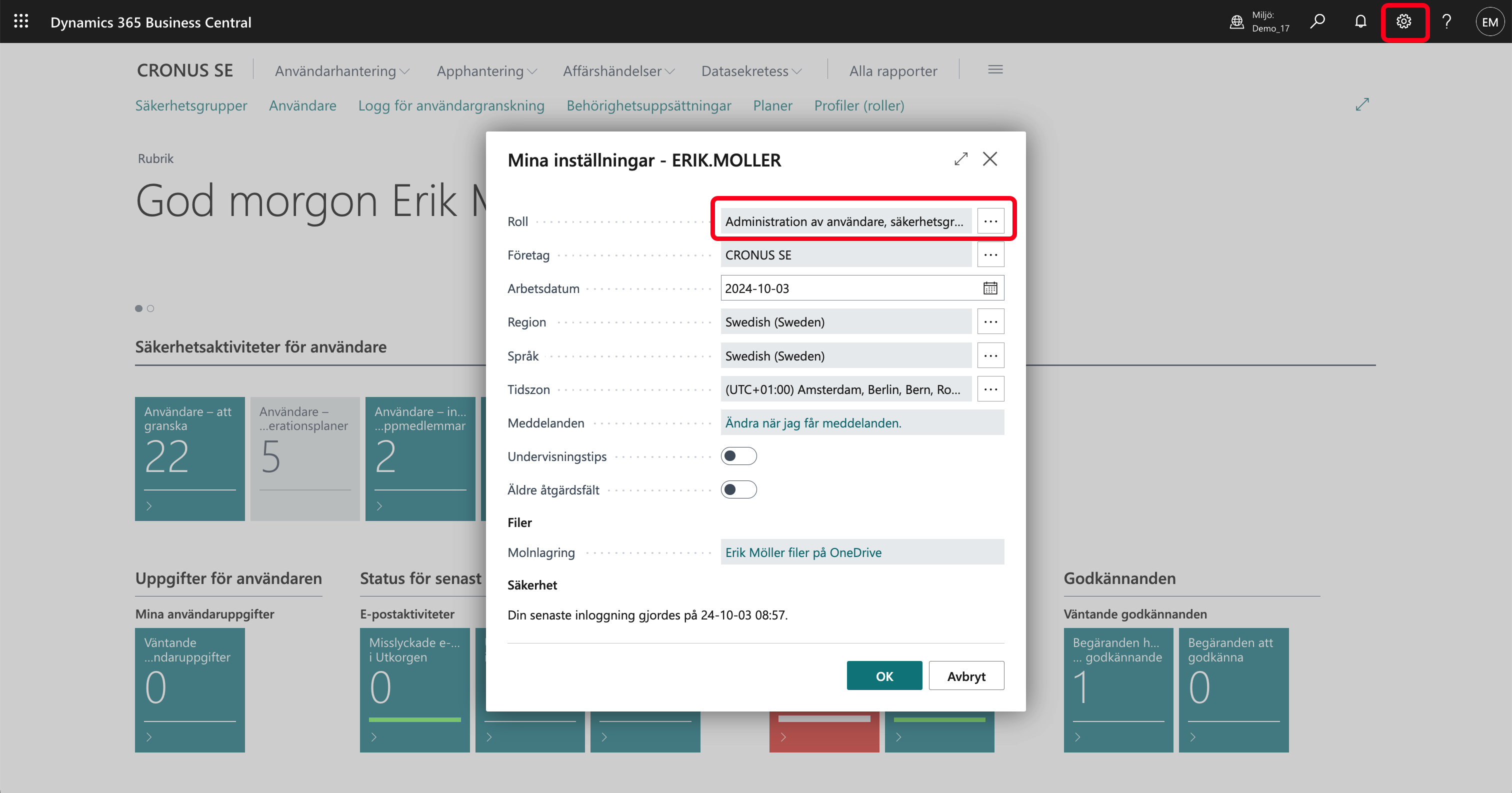Expand the Mina inställningar dialog to full size
This screenshot has height=793, width=1512.
[x=961, y=159]
